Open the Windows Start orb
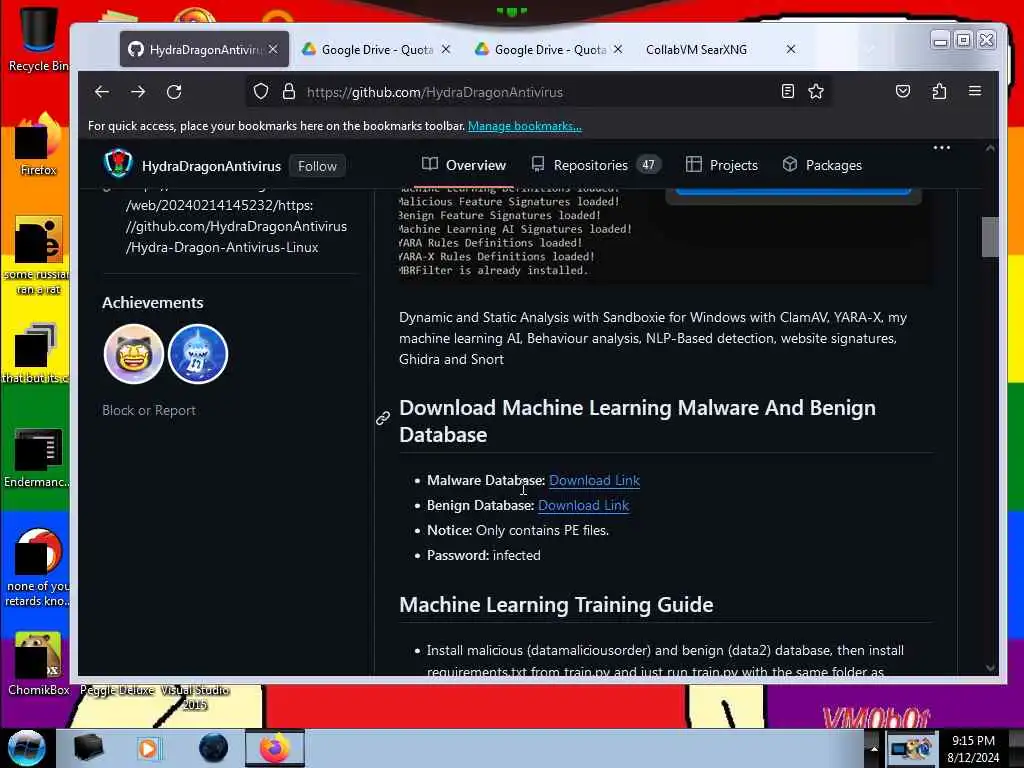 27,748
